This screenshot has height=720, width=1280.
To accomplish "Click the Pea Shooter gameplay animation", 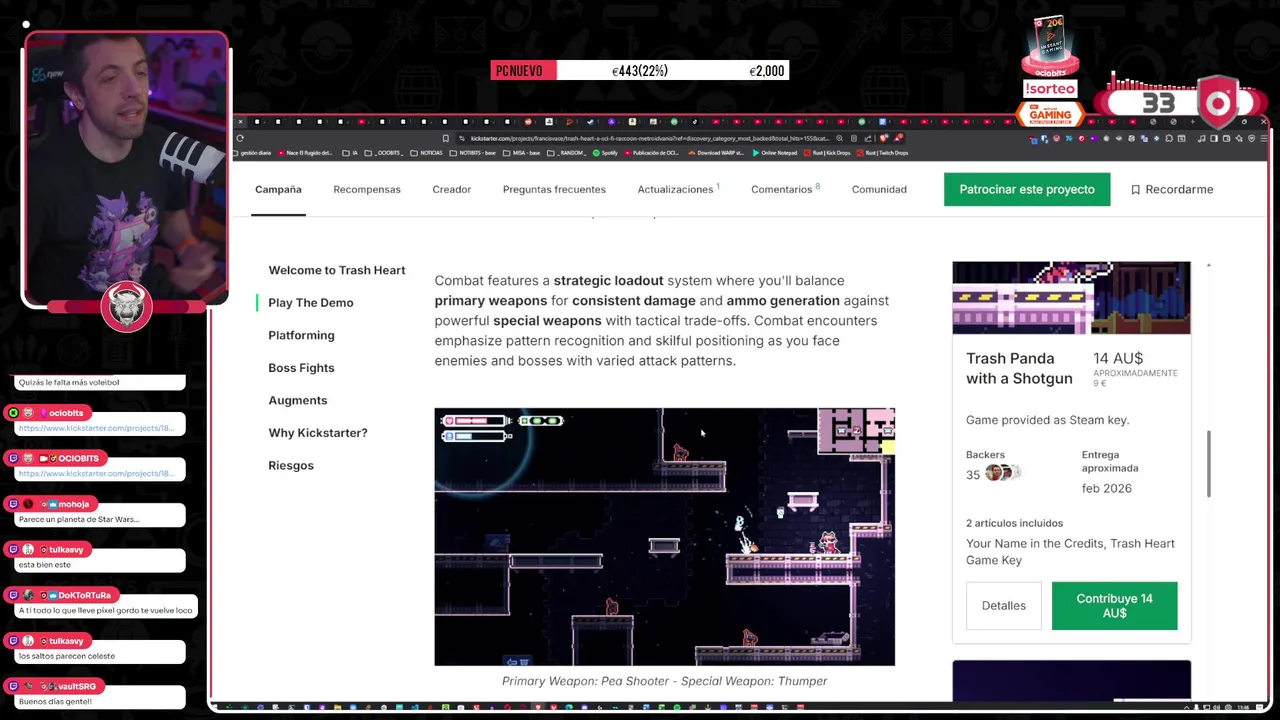I will pyautogui.click(x=664, y=536).
